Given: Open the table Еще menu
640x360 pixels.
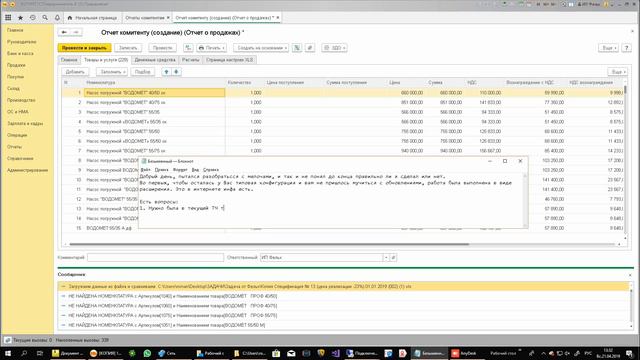Looking at the screenshot, I should 618,72.
